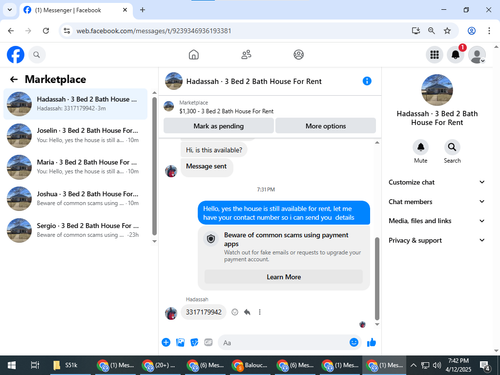The width and height of the screenshot is (500, 375).
Task: Search in conversation using magnifier icon
Action: coord(452,147)
